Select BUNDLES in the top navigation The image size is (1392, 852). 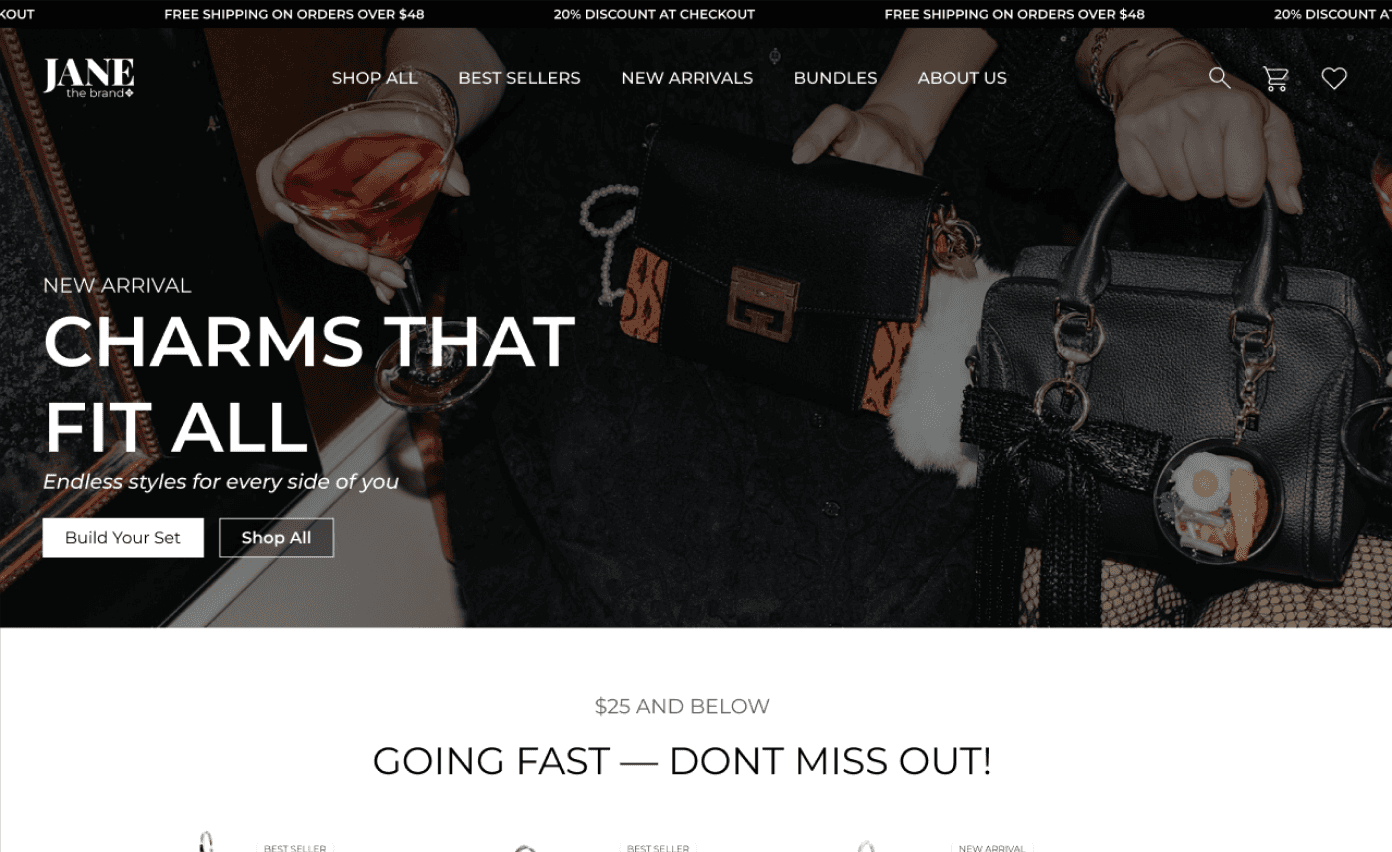(x=835, y=78)
